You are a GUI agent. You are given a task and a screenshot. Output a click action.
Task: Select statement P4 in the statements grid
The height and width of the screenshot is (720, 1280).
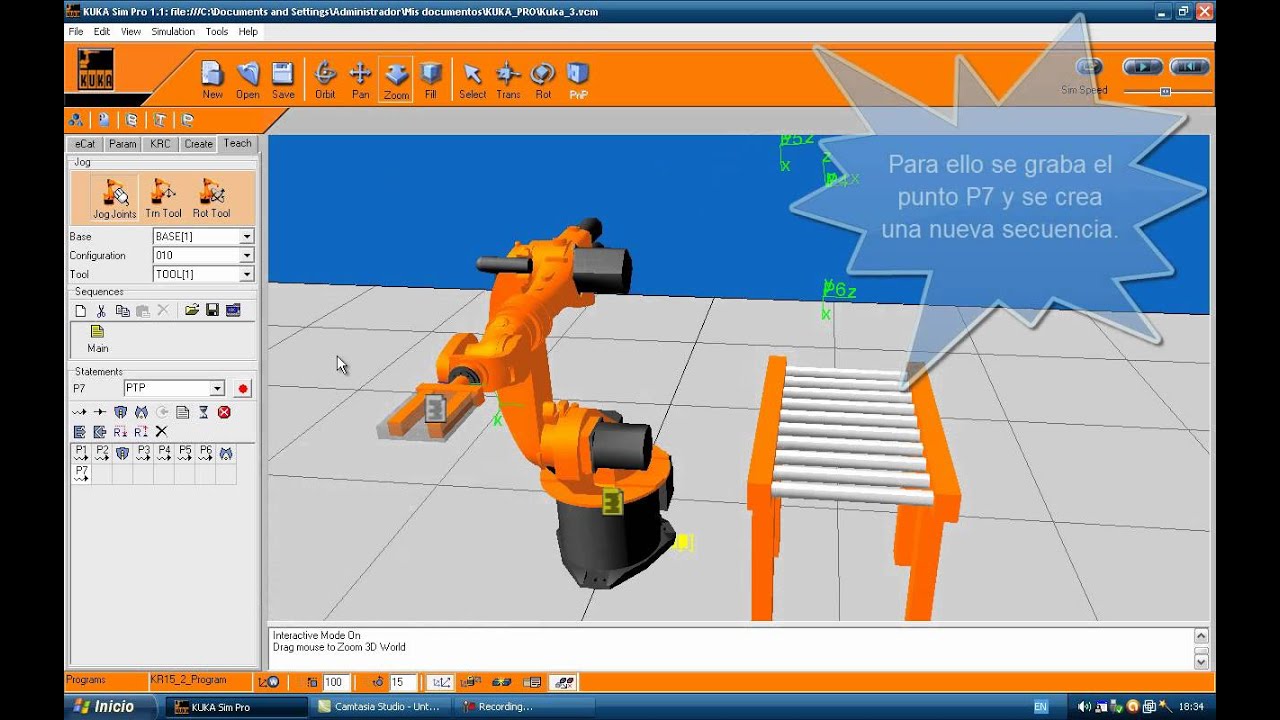tap(164, 453)
